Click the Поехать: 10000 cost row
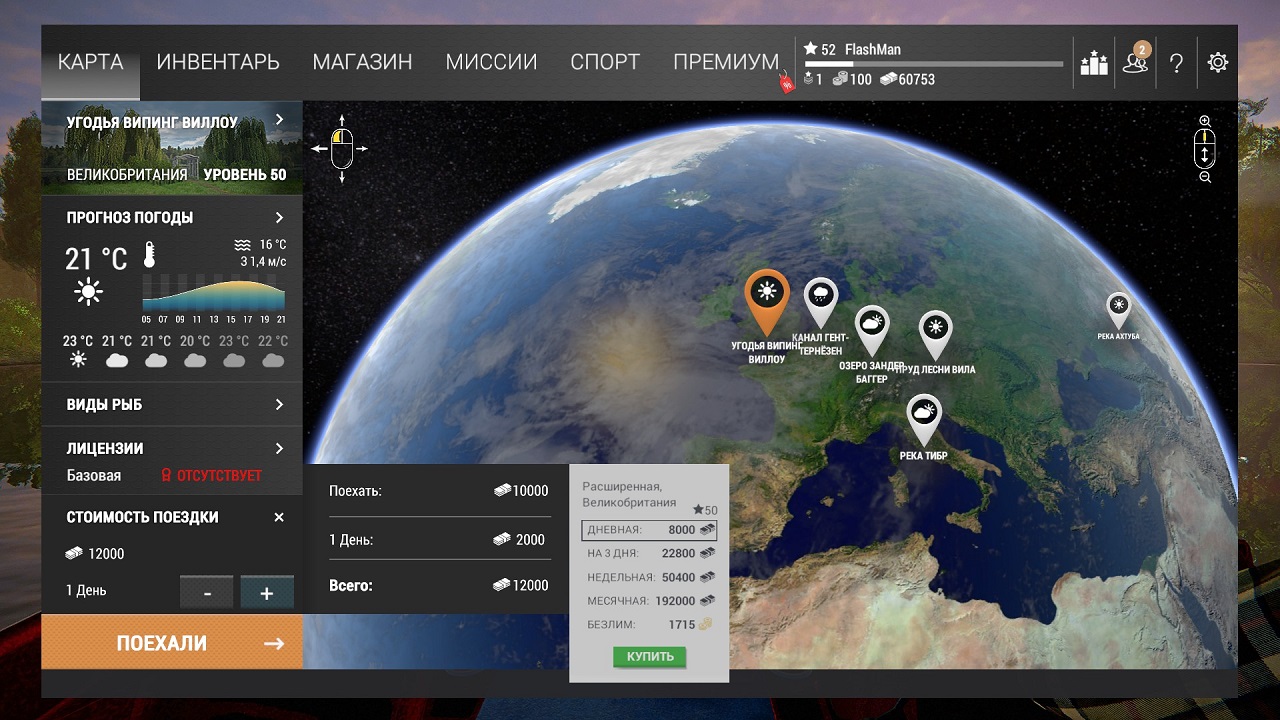 (440, 491)
